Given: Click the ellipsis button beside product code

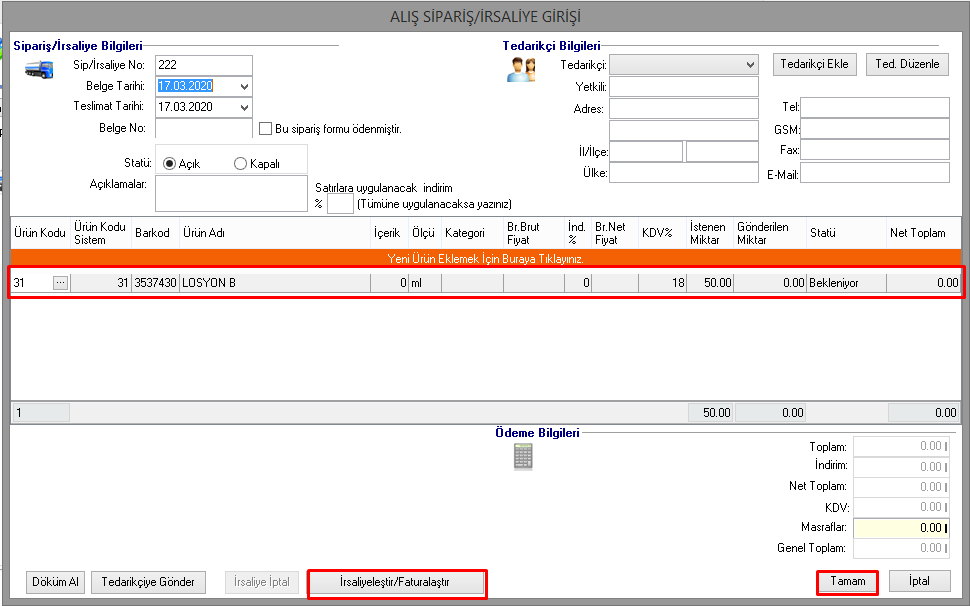Looking at the screenshot, I should click(60, 283).
